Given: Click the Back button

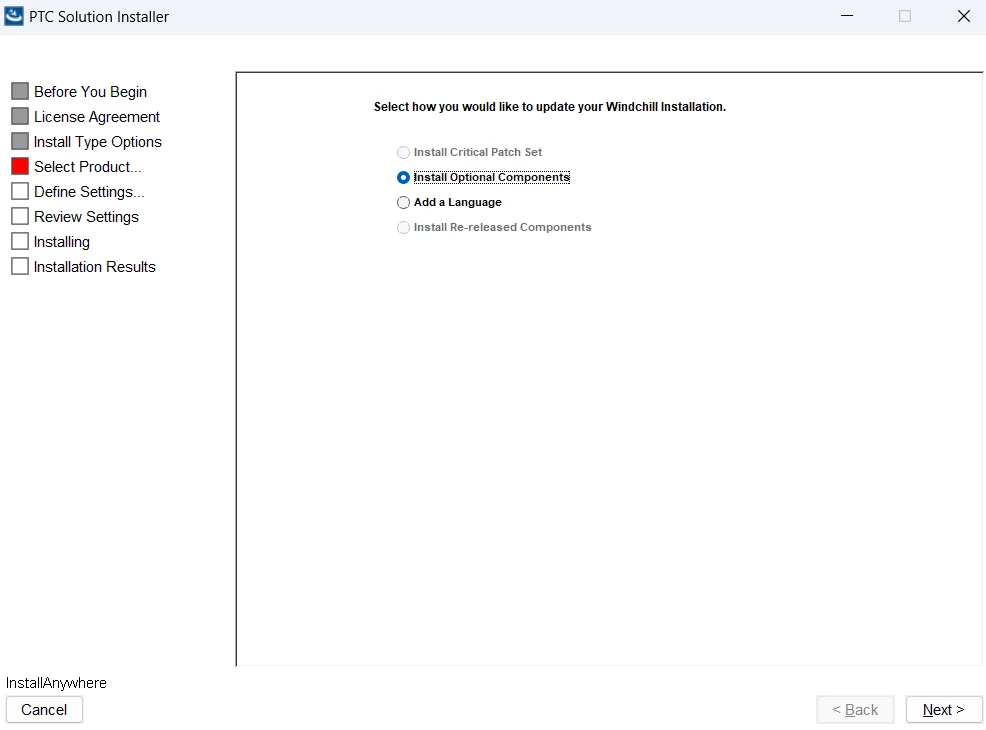Looking at the screenshot, I should click(x=855, y=710).
